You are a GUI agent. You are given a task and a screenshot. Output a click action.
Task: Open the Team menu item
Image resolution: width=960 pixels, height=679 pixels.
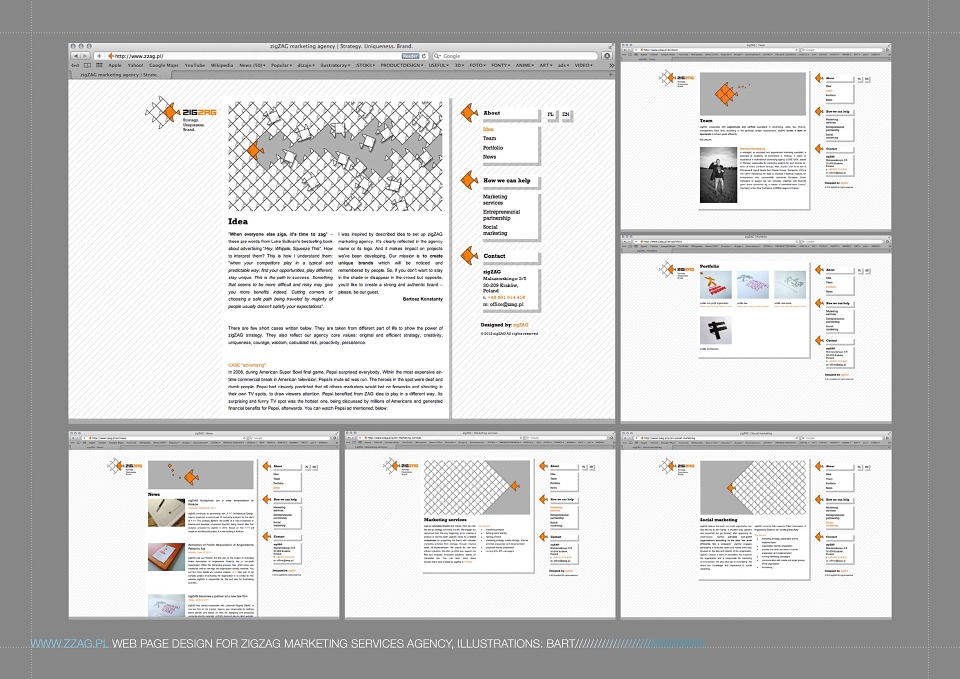pyautogui.click(x=490, y=138)
